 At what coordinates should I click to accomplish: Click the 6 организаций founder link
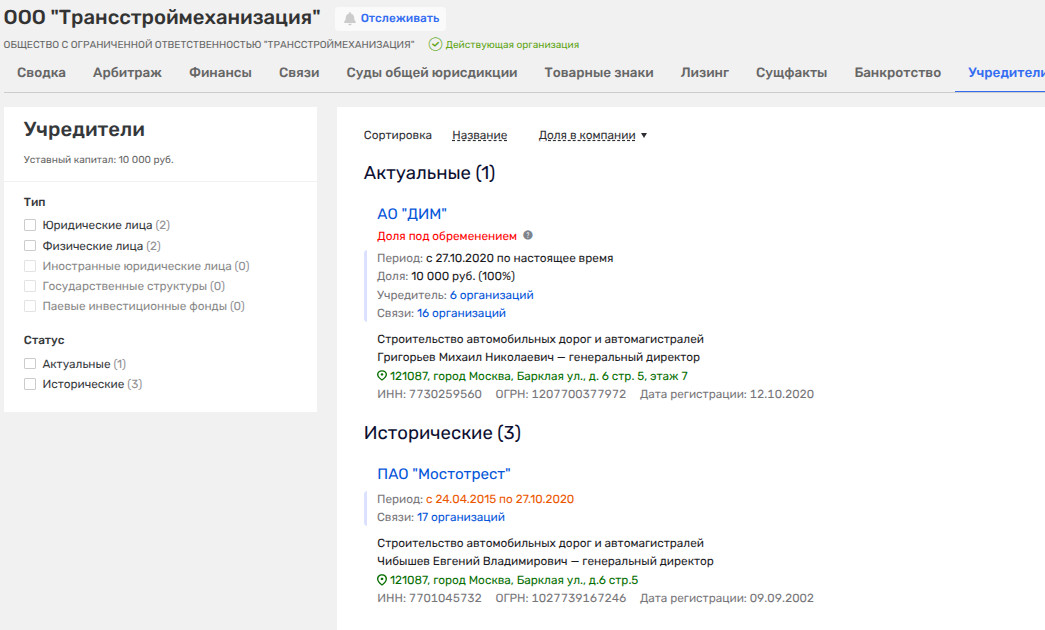(491, 295)
